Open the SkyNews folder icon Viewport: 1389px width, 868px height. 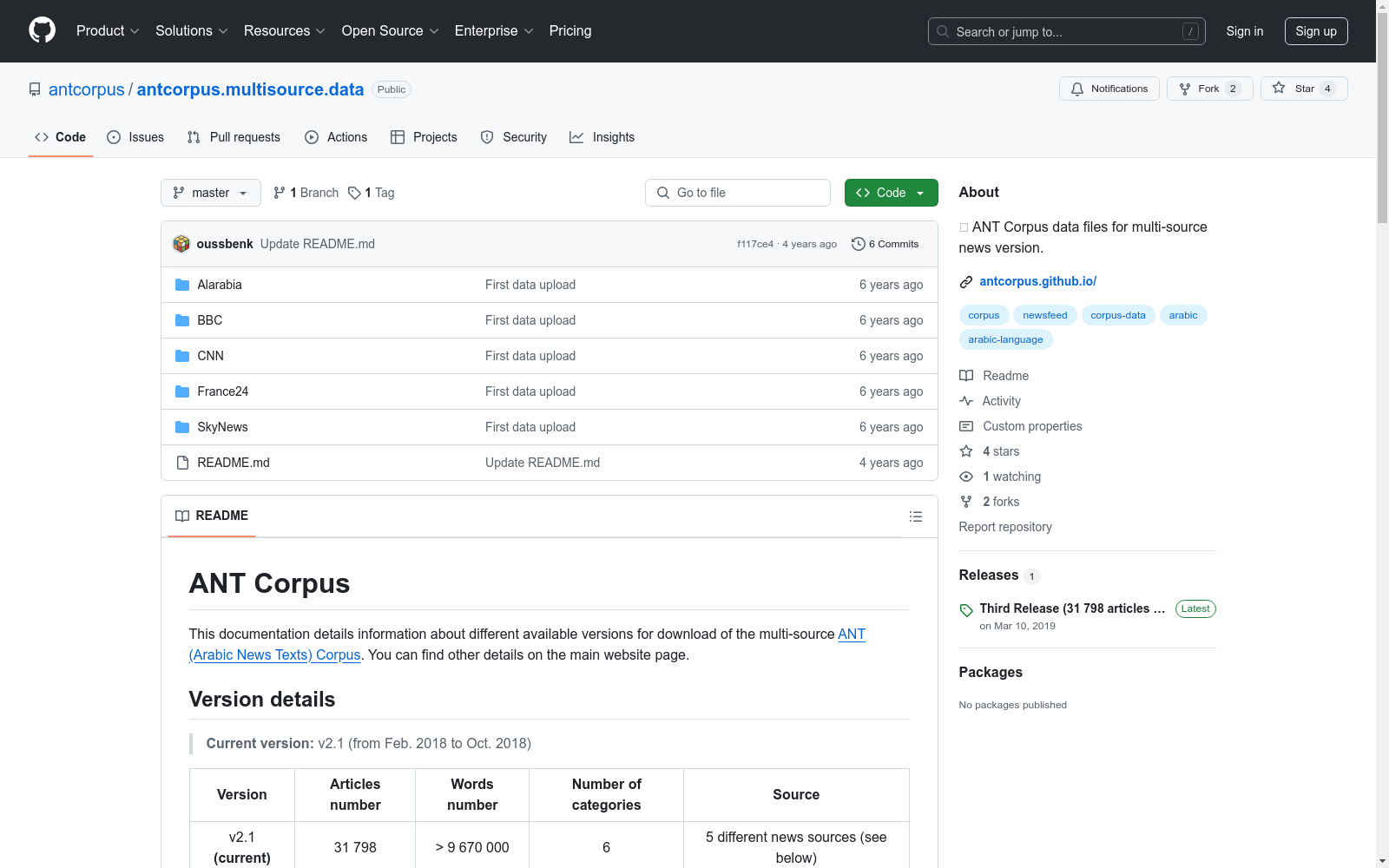[182, 427]
